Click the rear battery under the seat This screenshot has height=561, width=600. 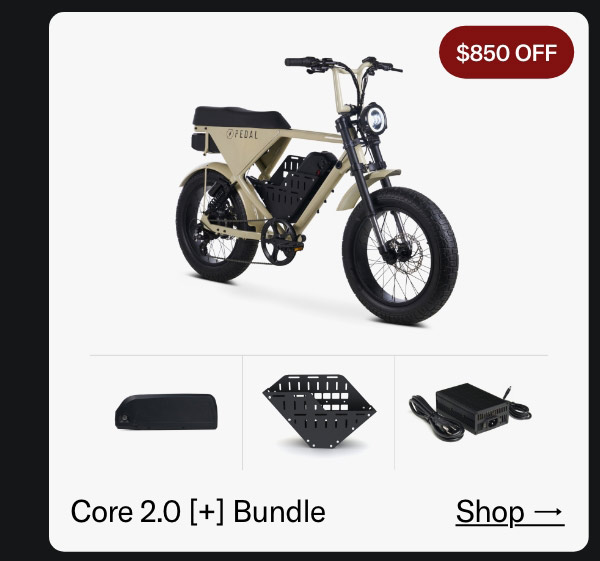point(199,141)
